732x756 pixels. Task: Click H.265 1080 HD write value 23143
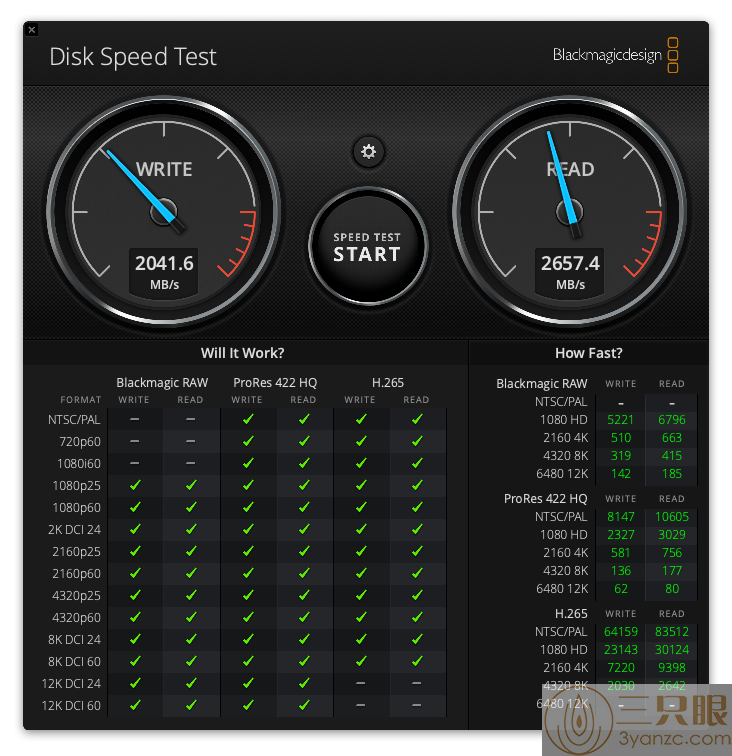pyautogui.click(x=621, y=650)
